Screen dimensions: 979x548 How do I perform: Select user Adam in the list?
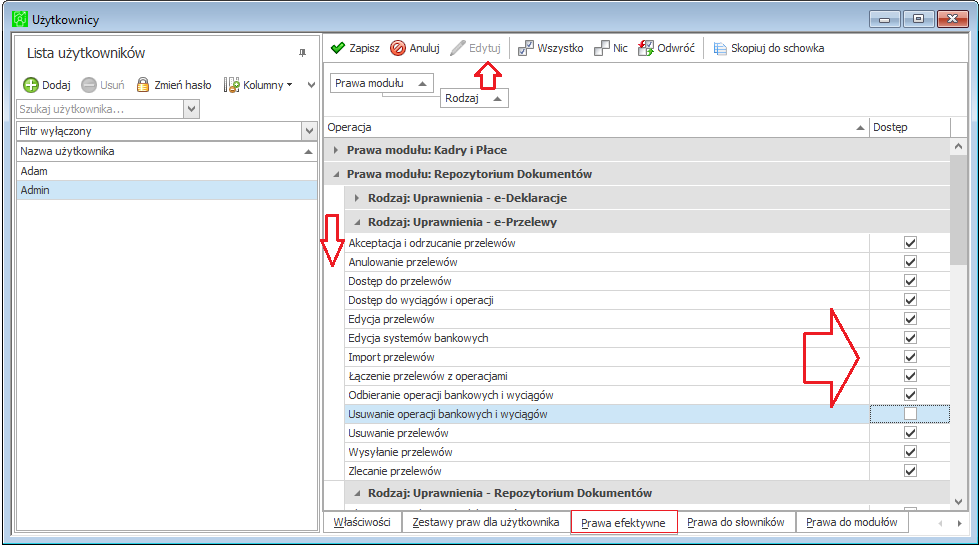167,171
